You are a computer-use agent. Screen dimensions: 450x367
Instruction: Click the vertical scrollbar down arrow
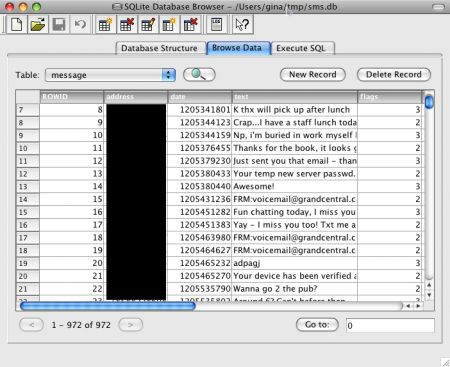(429, 295)
